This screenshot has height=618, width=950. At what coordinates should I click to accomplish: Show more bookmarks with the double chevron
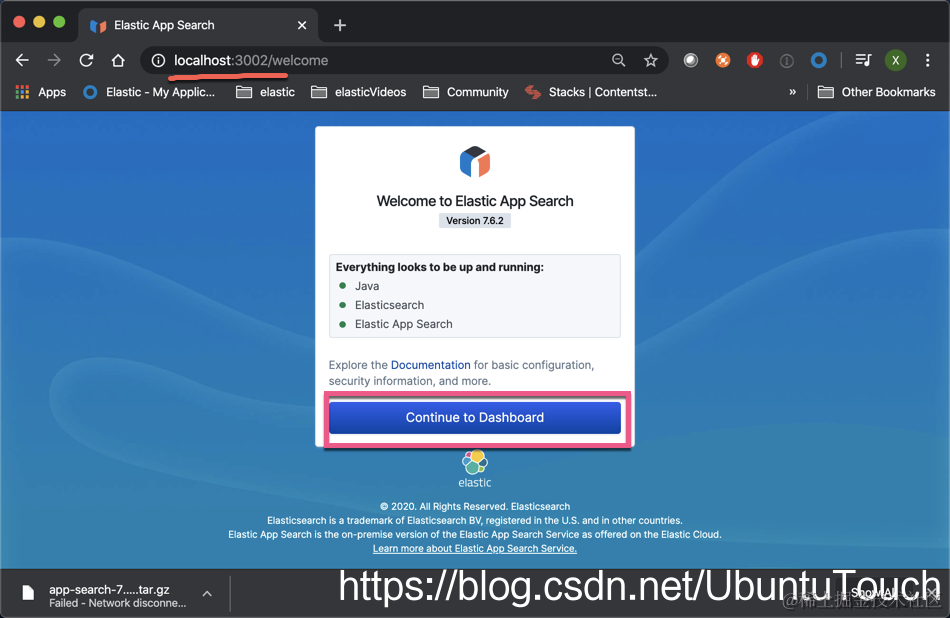[x=792, y=92]
